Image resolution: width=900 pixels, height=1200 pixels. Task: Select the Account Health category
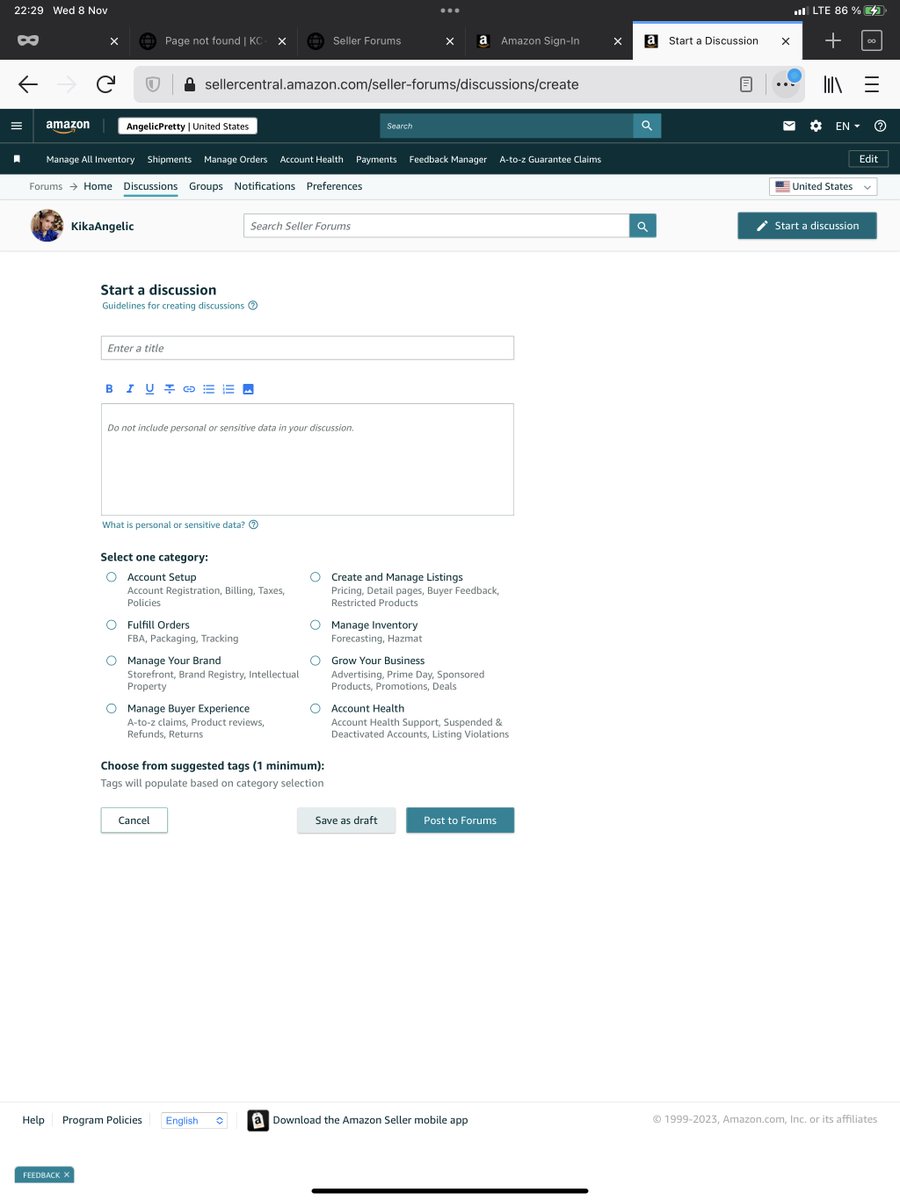coord(315,709)
